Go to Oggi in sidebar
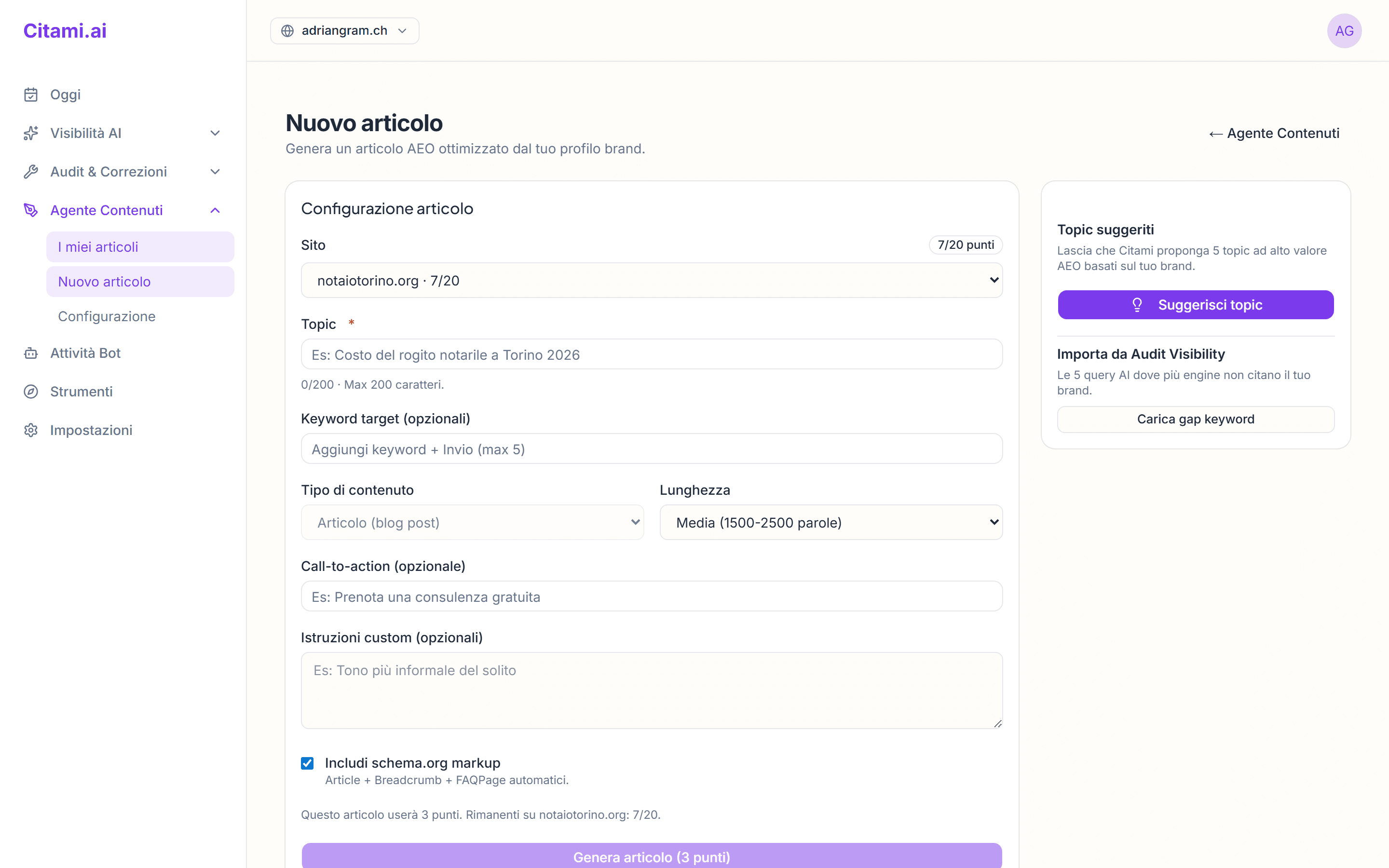The width and height of the screenshot is (1389, 868). [x=66, y=95]
